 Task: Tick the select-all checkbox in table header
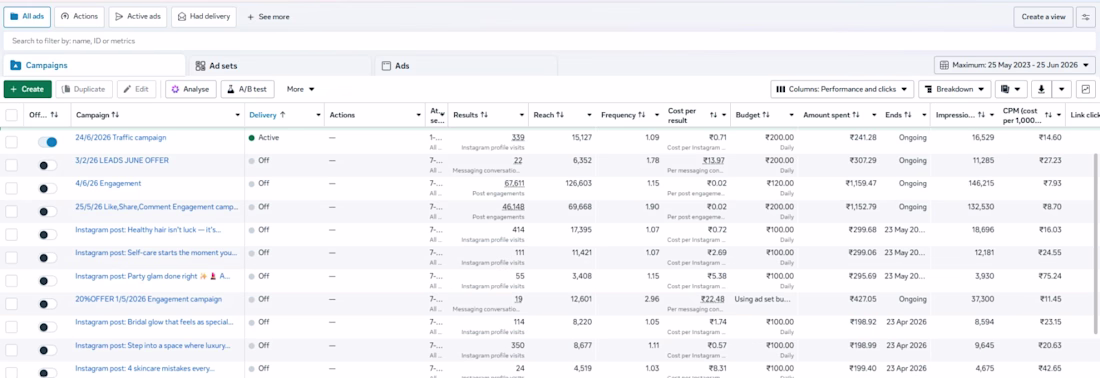(x=11, y=115)
